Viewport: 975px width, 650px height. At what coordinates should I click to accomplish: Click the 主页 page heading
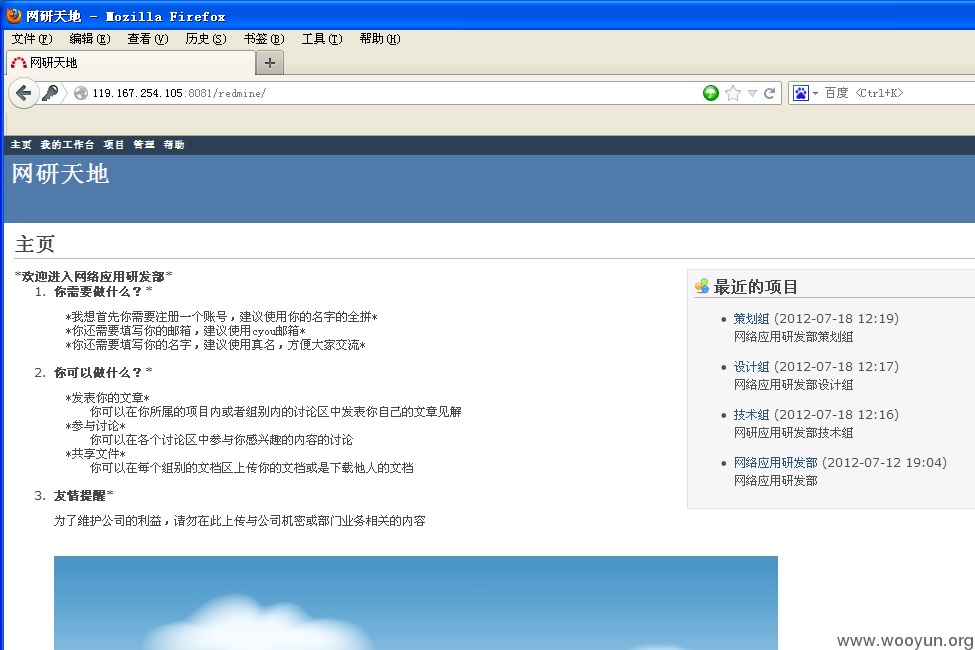35,244
